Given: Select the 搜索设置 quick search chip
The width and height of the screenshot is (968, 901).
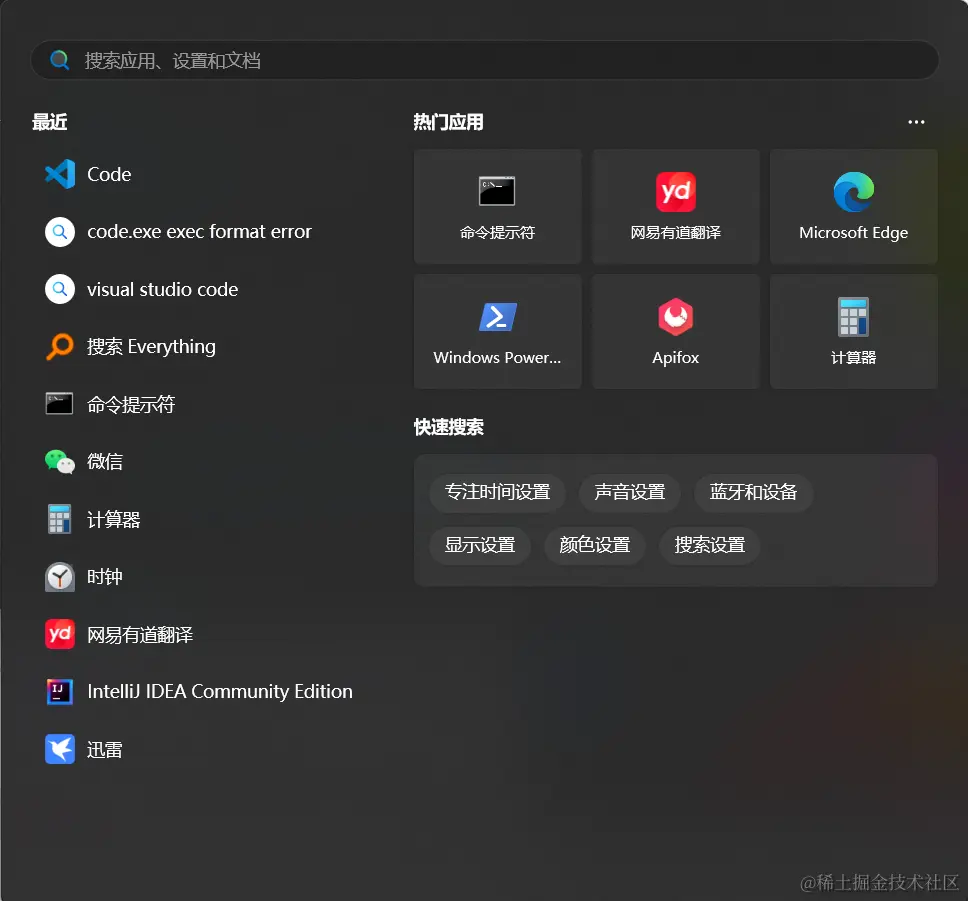Looking at the screenshot, I should pos(710,545).
